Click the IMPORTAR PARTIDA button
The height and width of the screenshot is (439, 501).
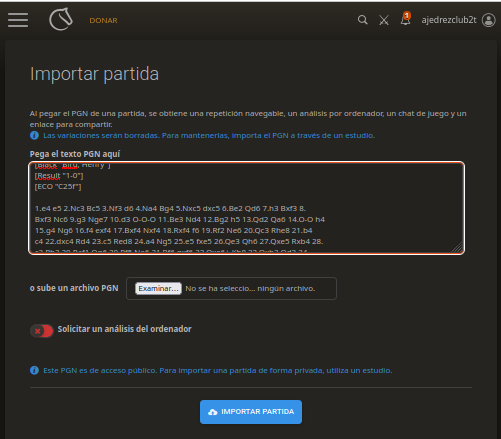point(251,412)
